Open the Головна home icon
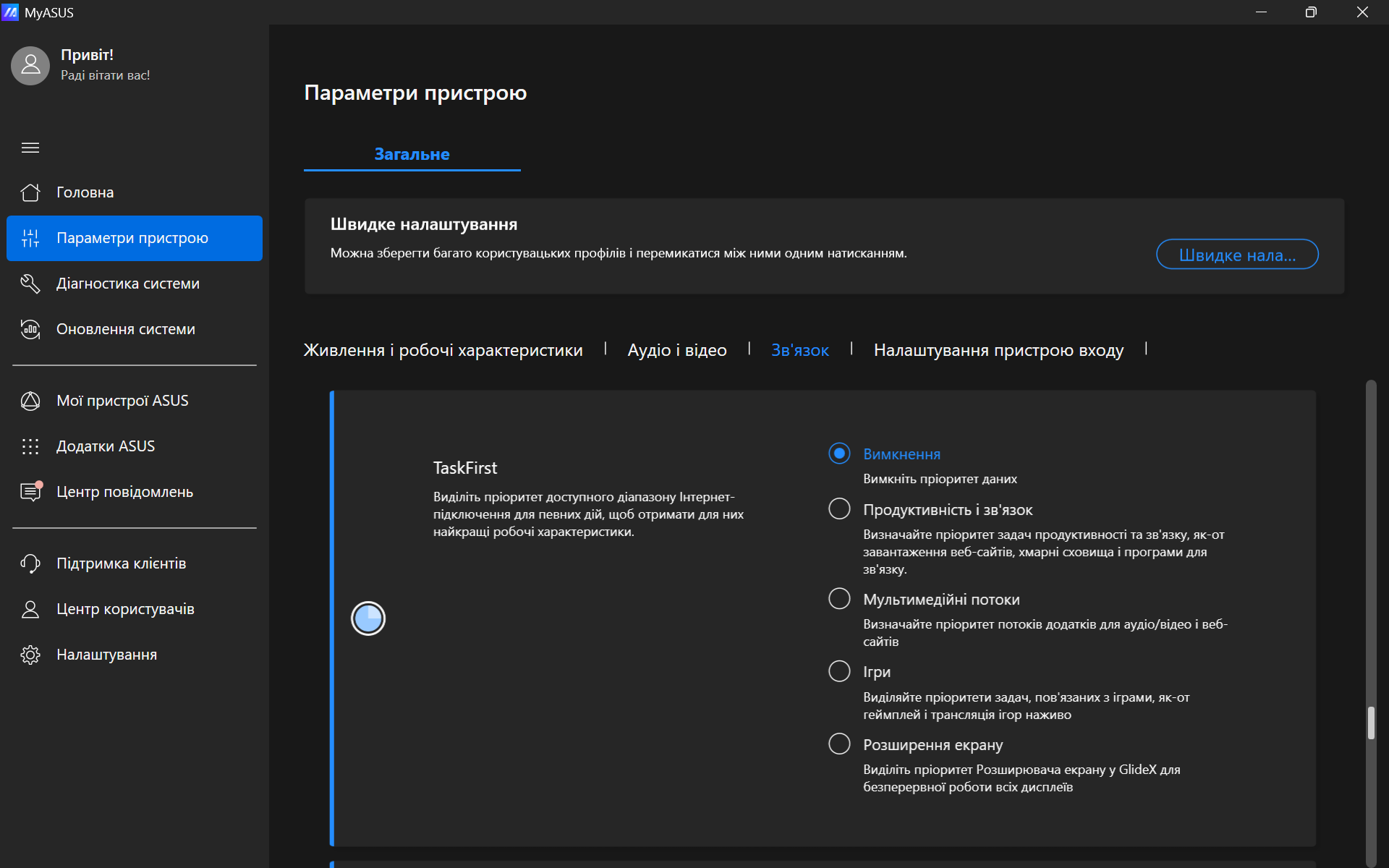The image size is (1389, 868). (30, 192)
